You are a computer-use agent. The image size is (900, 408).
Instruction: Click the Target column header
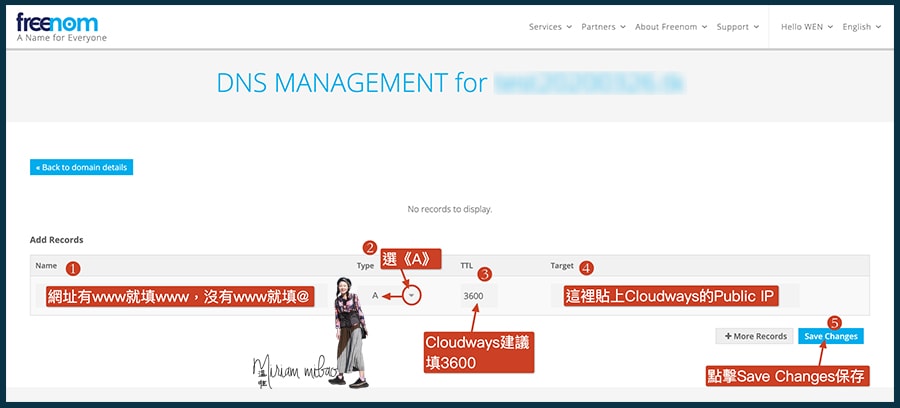562,266
